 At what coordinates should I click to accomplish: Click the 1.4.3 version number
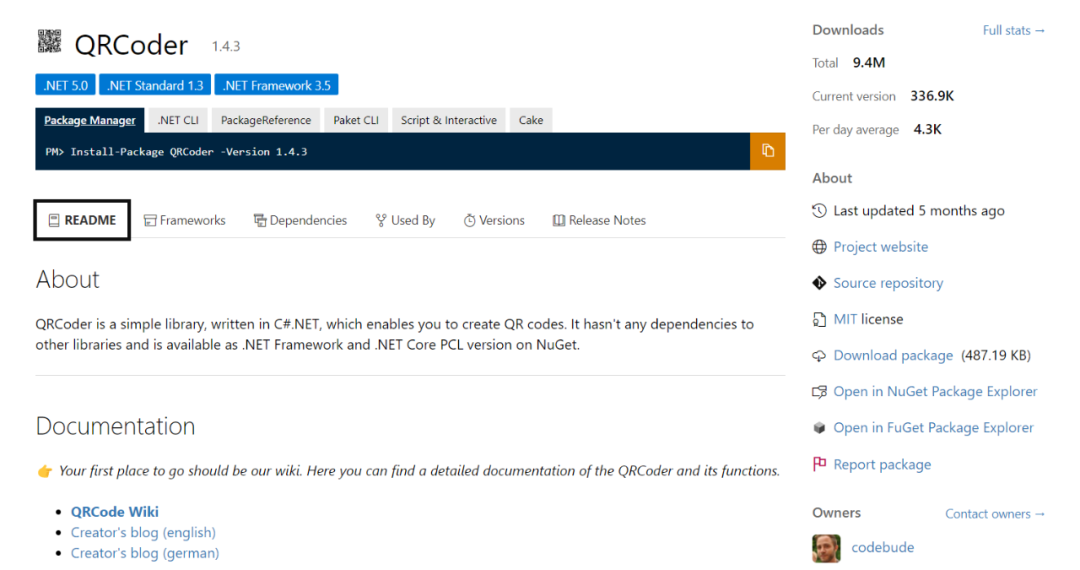point(225,46)
